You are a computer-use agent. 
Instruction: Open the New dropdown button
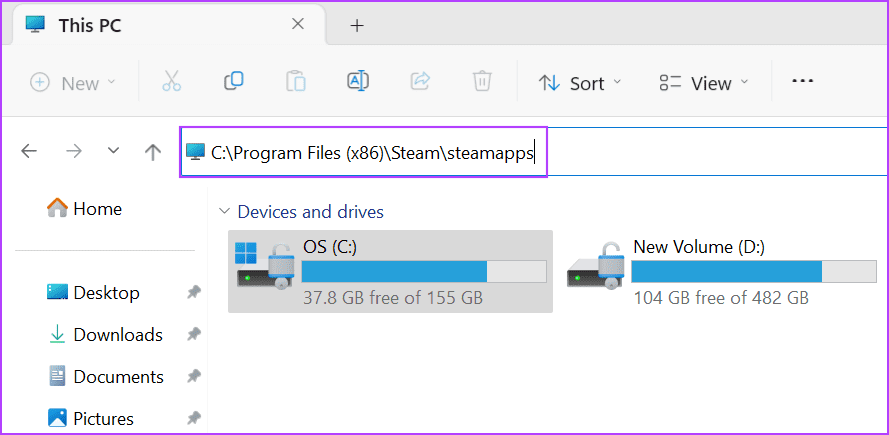[73, 83]
